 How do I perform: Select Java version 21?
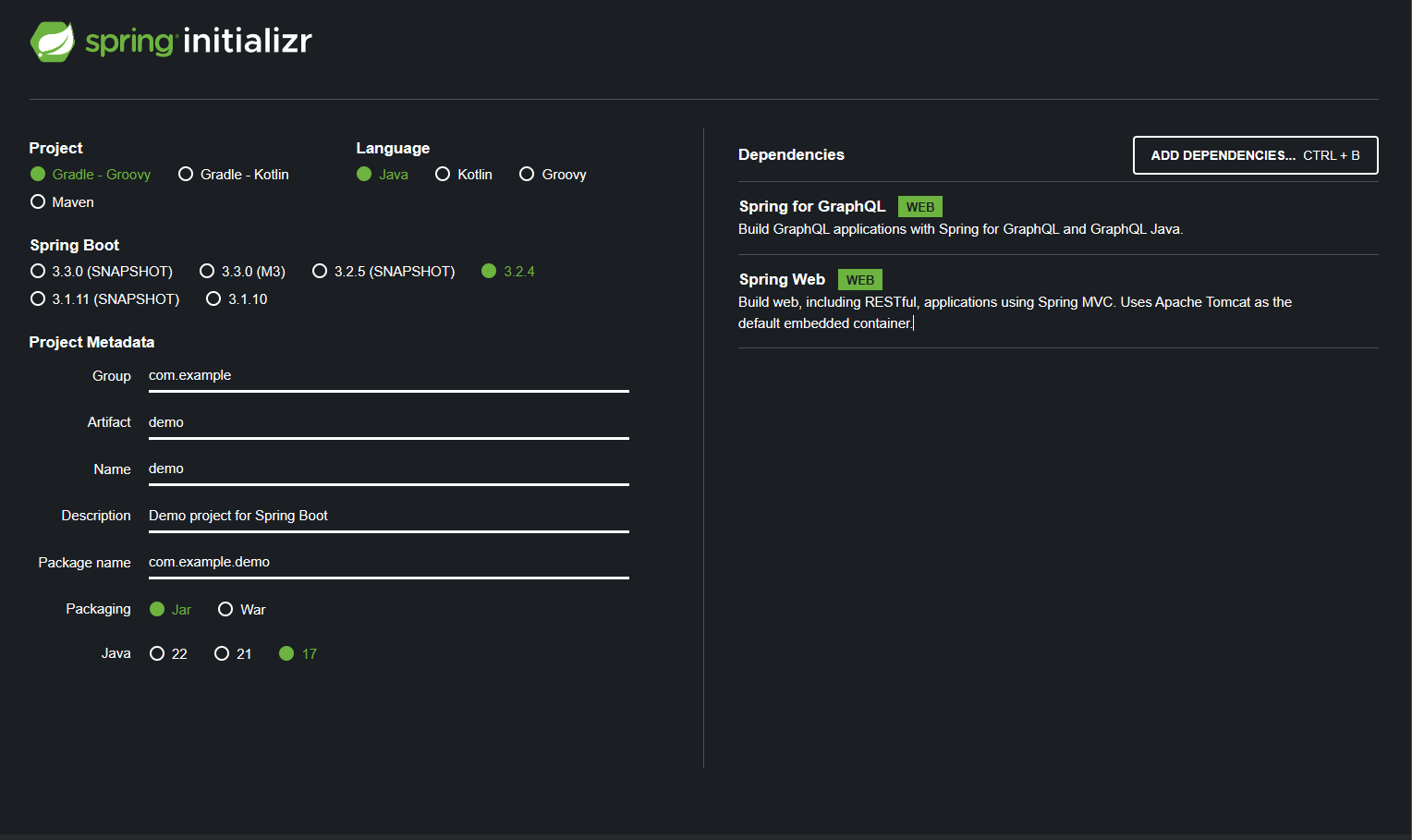pos(233,654)
